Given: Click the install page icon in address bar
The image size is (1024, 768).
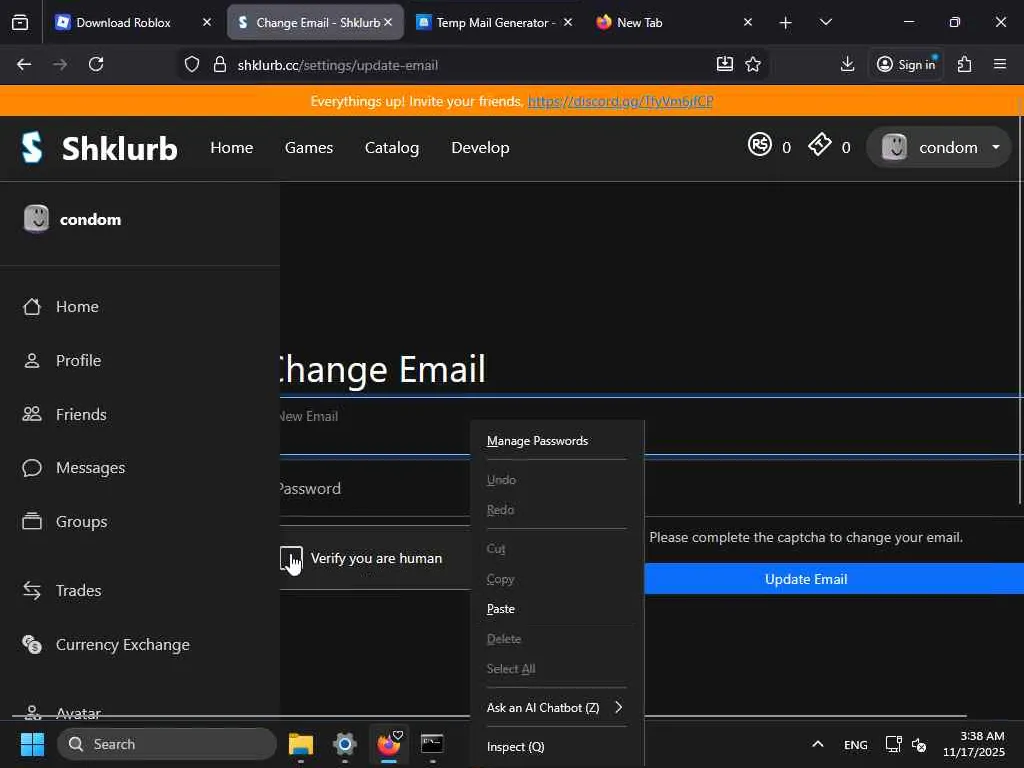Looking at the screenshot, I should click(724, 64).
